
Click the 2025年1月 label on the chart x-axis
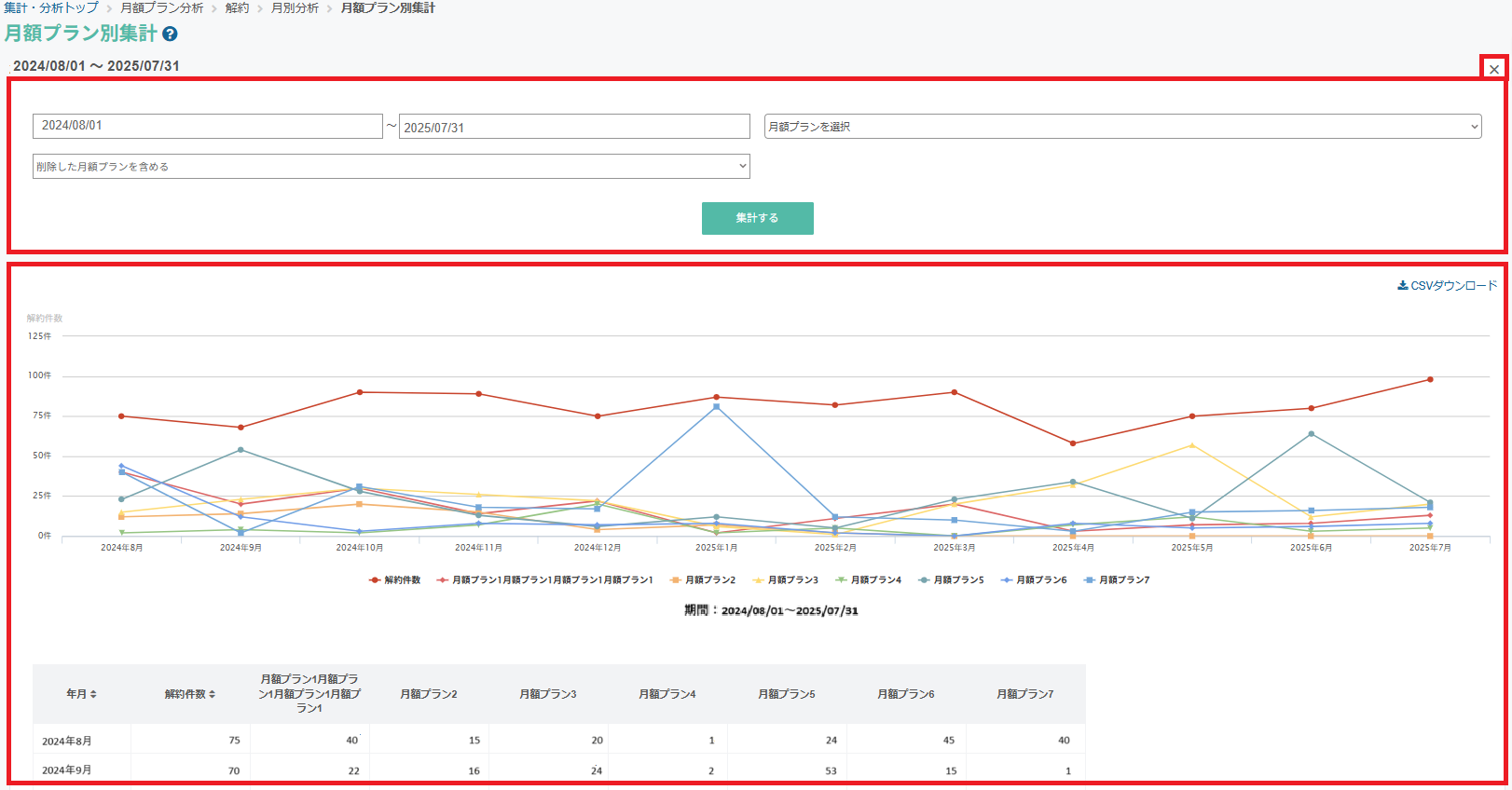[716, 548]
